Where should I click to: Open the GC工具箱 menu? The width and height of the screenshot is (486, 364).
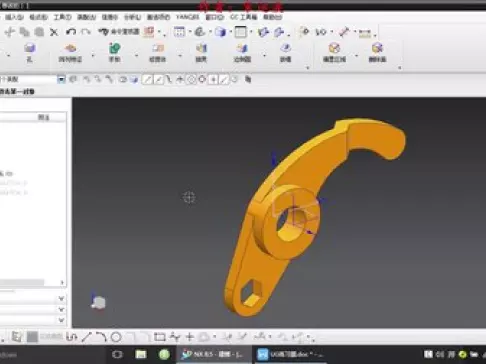(244, 17)
